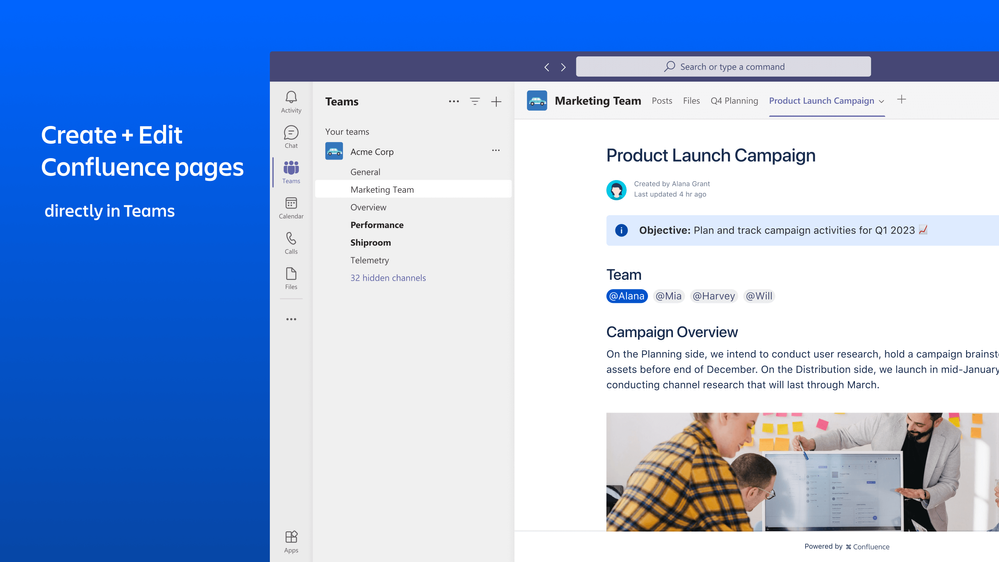999x562 pixels.
Task: Click the @Alana mention
Action: [x=627, y=296]
